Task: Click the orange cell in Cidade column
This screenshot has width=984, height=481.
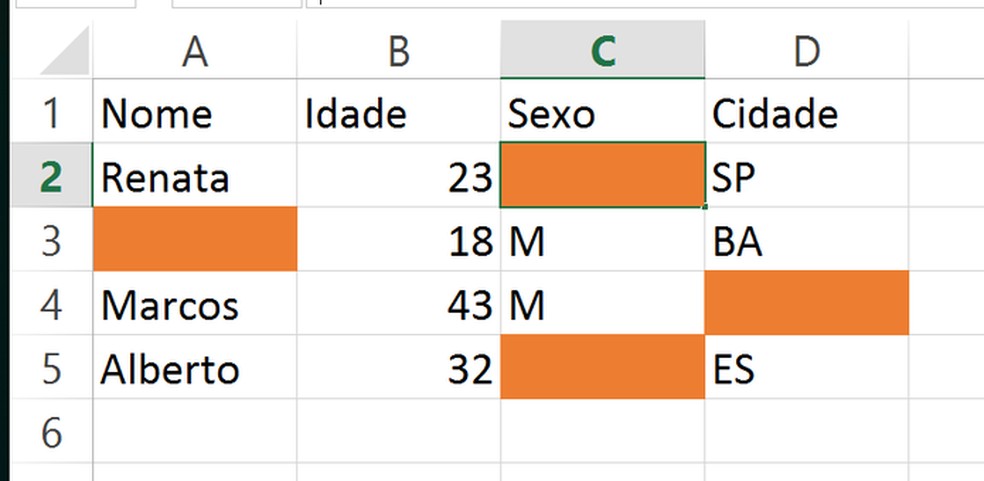Action: pyautogui.click(x=806, y=305)
